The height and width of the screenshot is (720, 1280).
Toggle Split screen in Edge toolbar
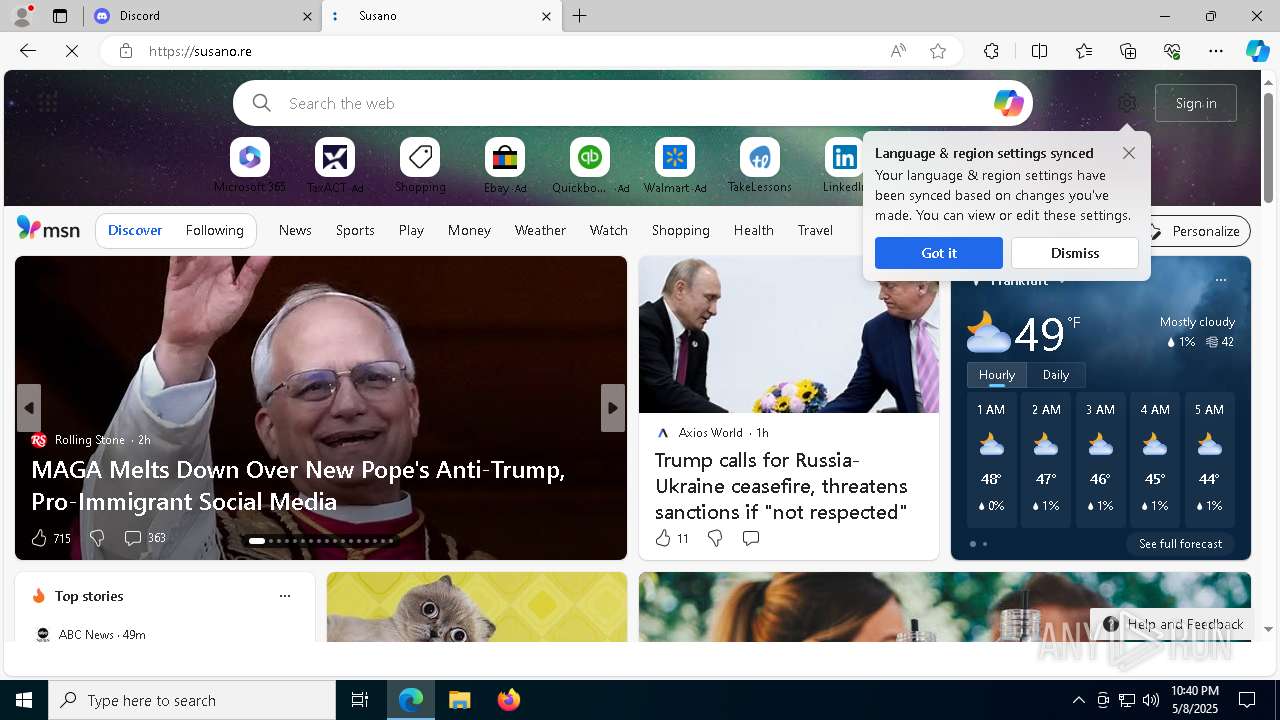(x=1039, y=51)
